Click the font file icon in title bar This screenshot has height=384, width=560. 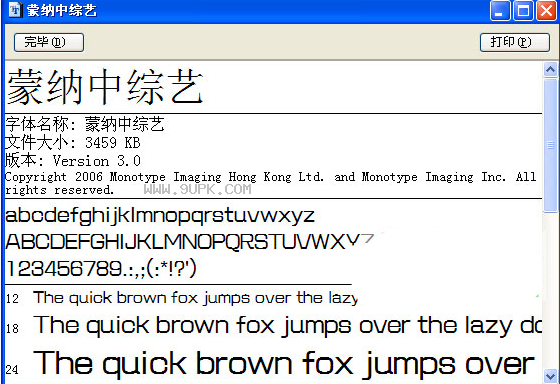coord(15,10)
